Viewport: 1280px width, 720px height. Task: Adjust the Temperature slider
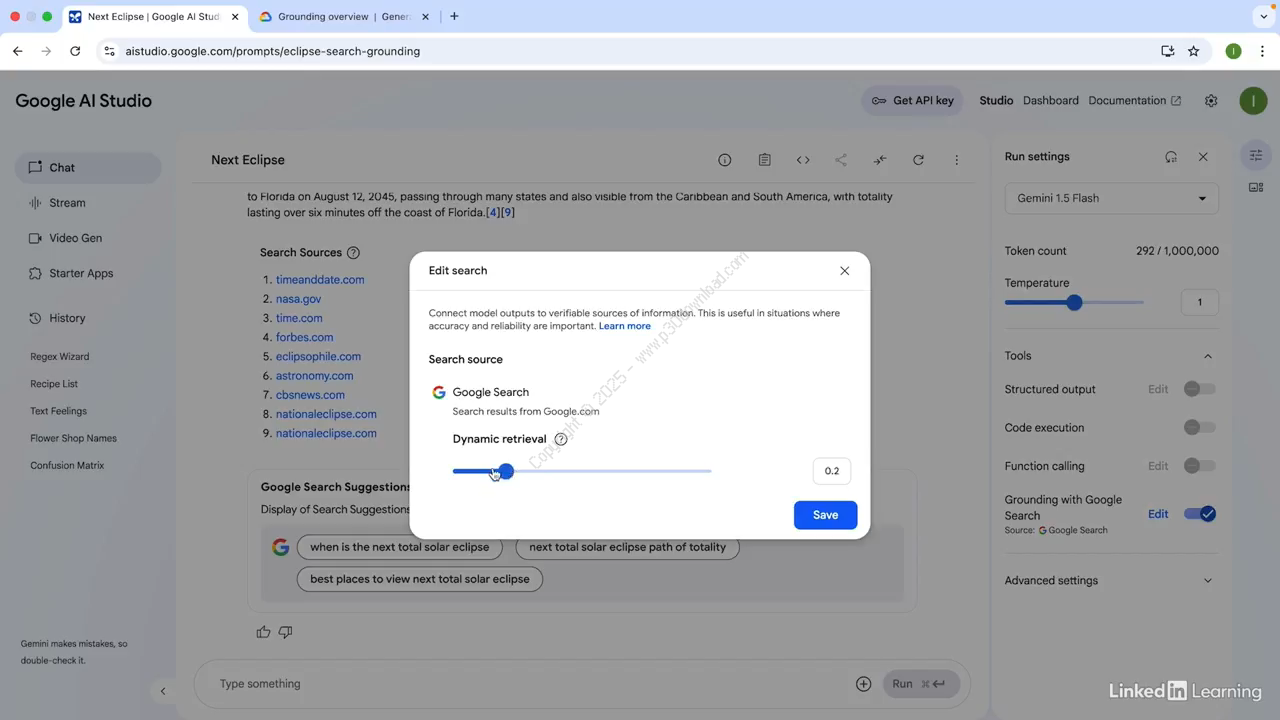[x=1074, y=302]
